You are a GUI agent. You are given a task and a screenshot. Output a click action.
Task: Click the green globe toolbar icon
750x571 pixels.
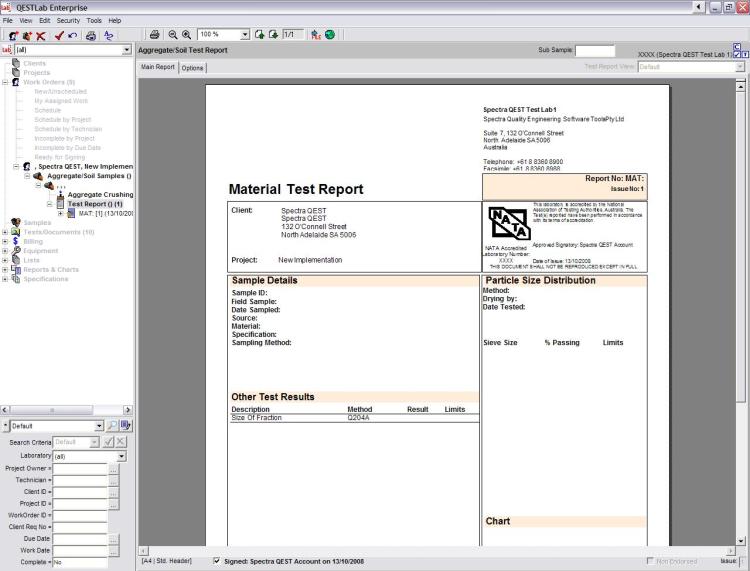coord(329,34)
